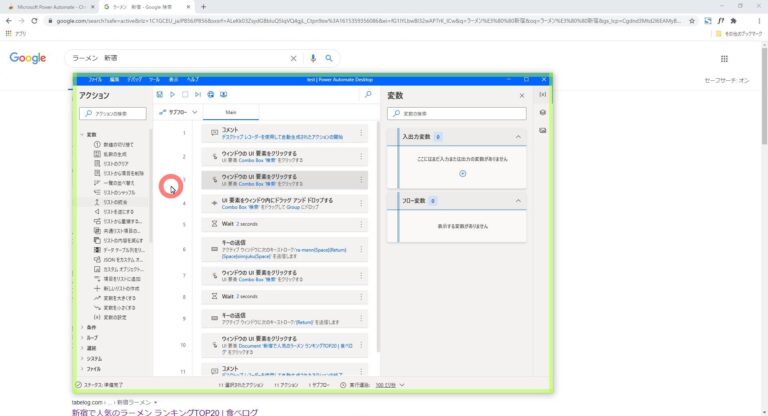The width and height of the screenshot is (768, 416).
Task: Open the ヘルプ menu
Action: click(x=193, y=79)
